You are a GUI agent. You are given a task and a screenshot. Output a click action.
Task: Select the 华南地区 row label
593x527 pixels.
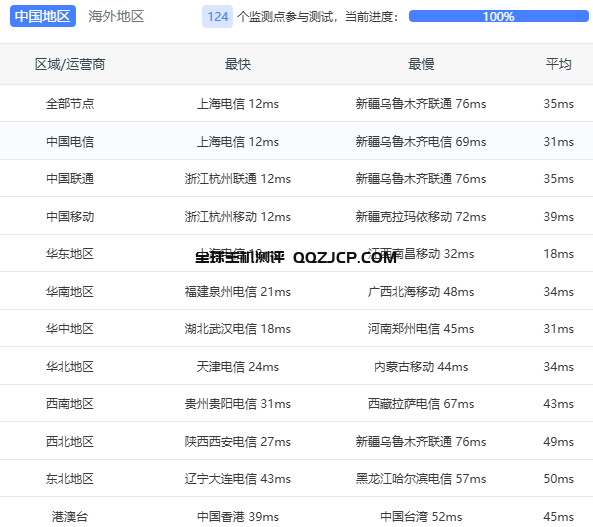70,291
